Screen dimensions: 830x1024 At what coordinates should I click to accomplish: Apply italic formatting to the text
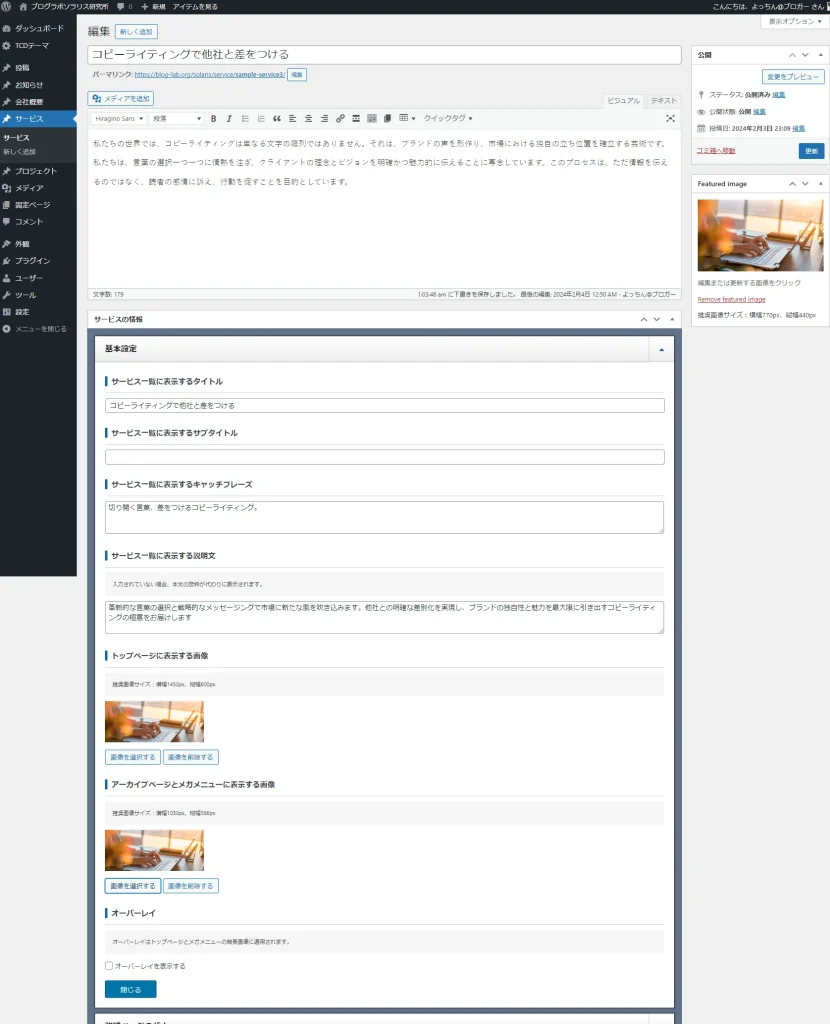pos(228,117)
